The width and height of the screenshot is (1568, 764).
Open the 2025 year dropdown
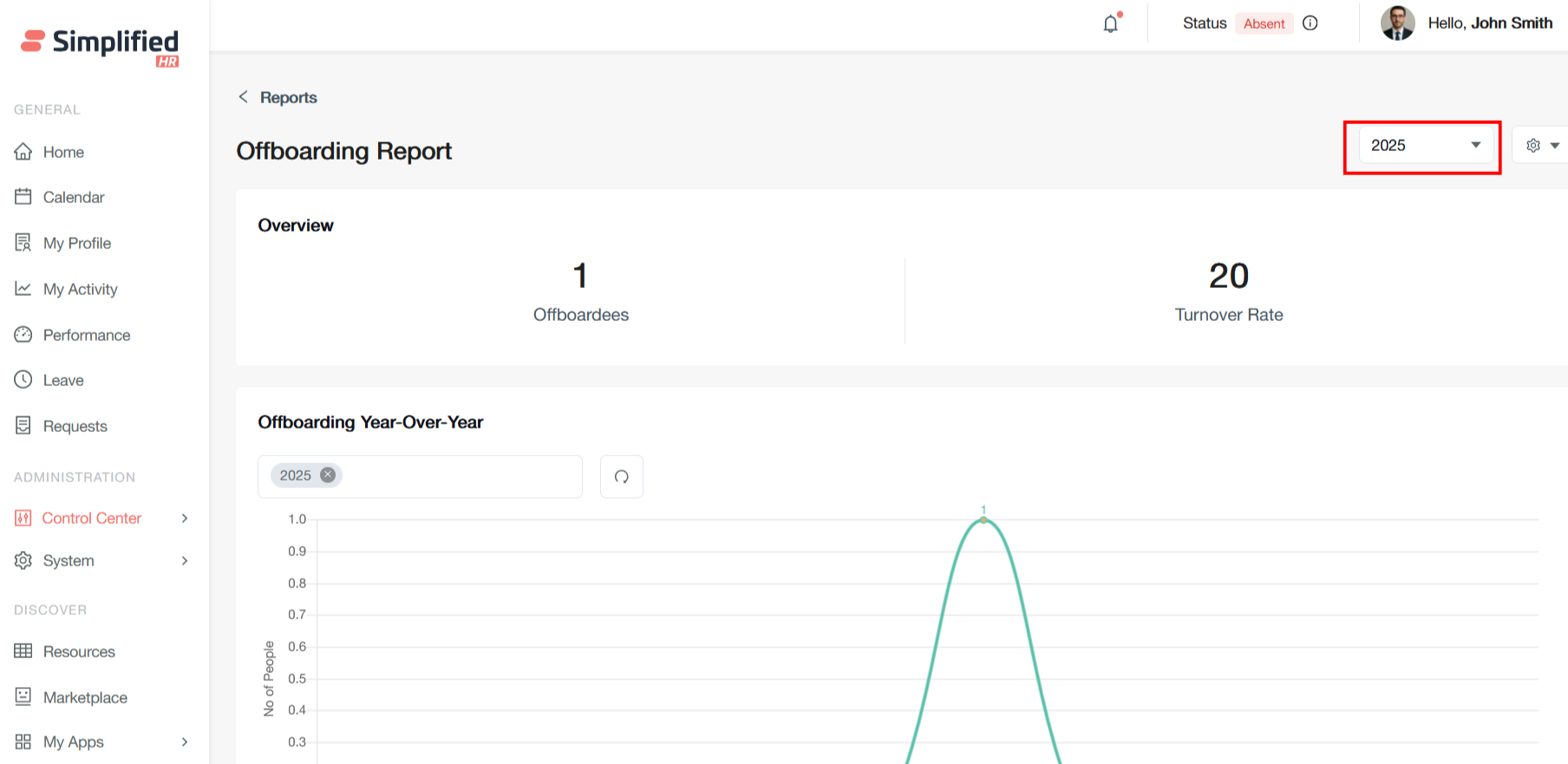click(1424, 146)
